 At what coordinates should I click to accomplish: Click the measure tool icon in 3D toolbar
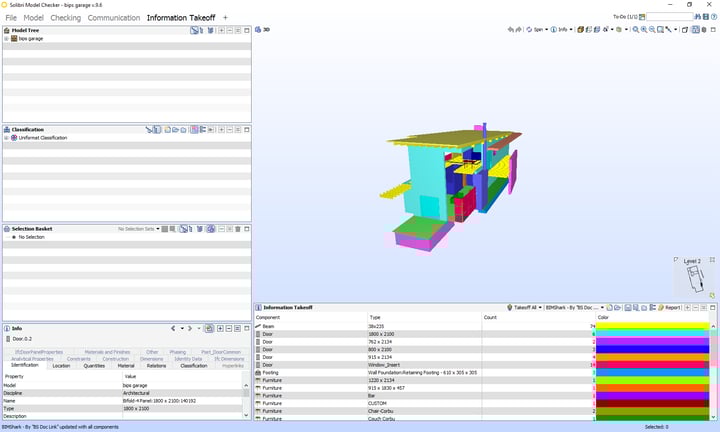coord(668,29)
